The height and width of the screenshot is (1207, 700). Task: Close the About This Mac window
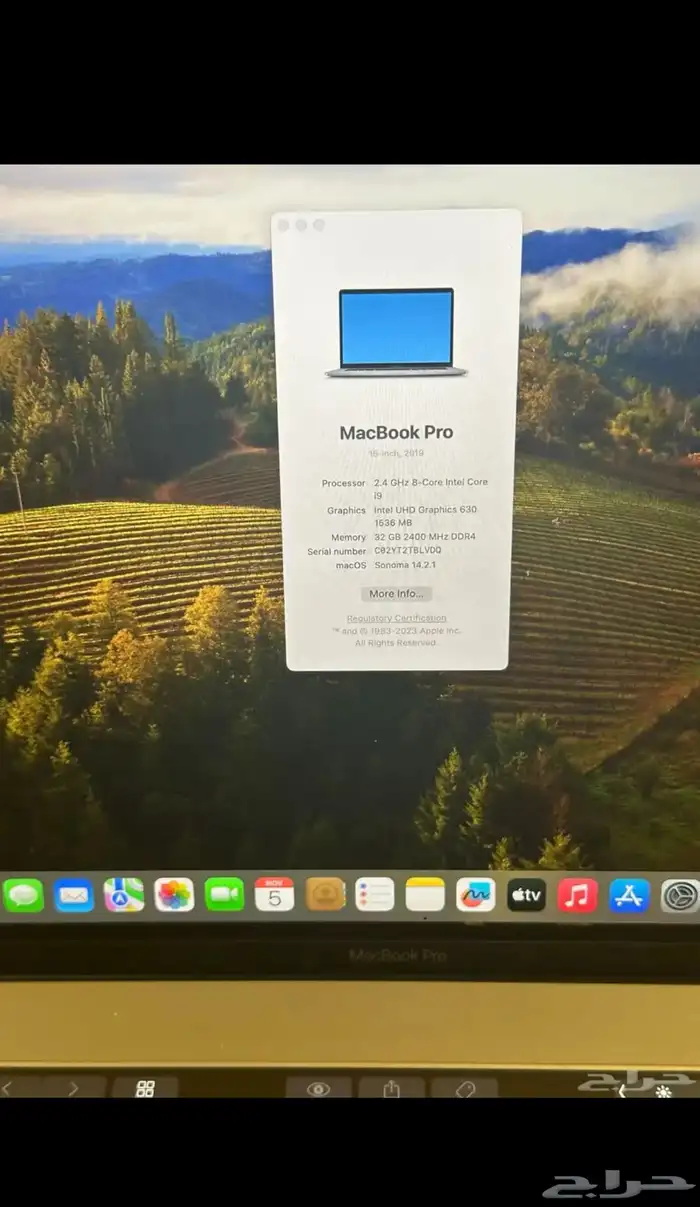point(283,225)
